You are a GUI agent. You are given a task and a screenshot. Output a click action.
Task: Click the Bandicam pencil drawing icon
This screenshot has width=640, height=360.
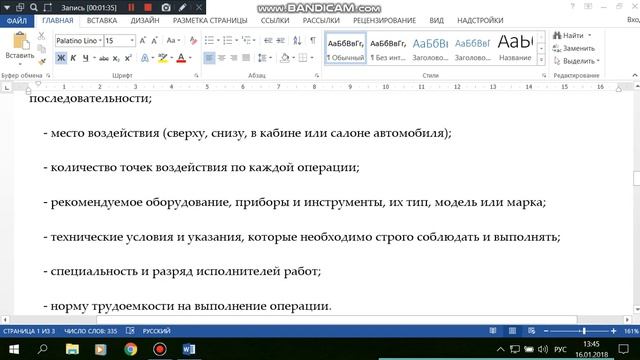click(182, 7)
